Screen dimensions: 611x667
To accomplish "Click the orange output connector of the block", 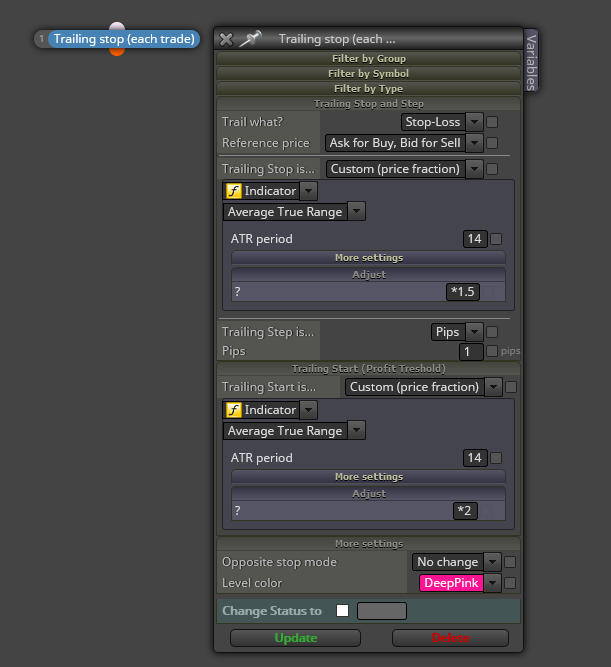I will click(117, 51).
